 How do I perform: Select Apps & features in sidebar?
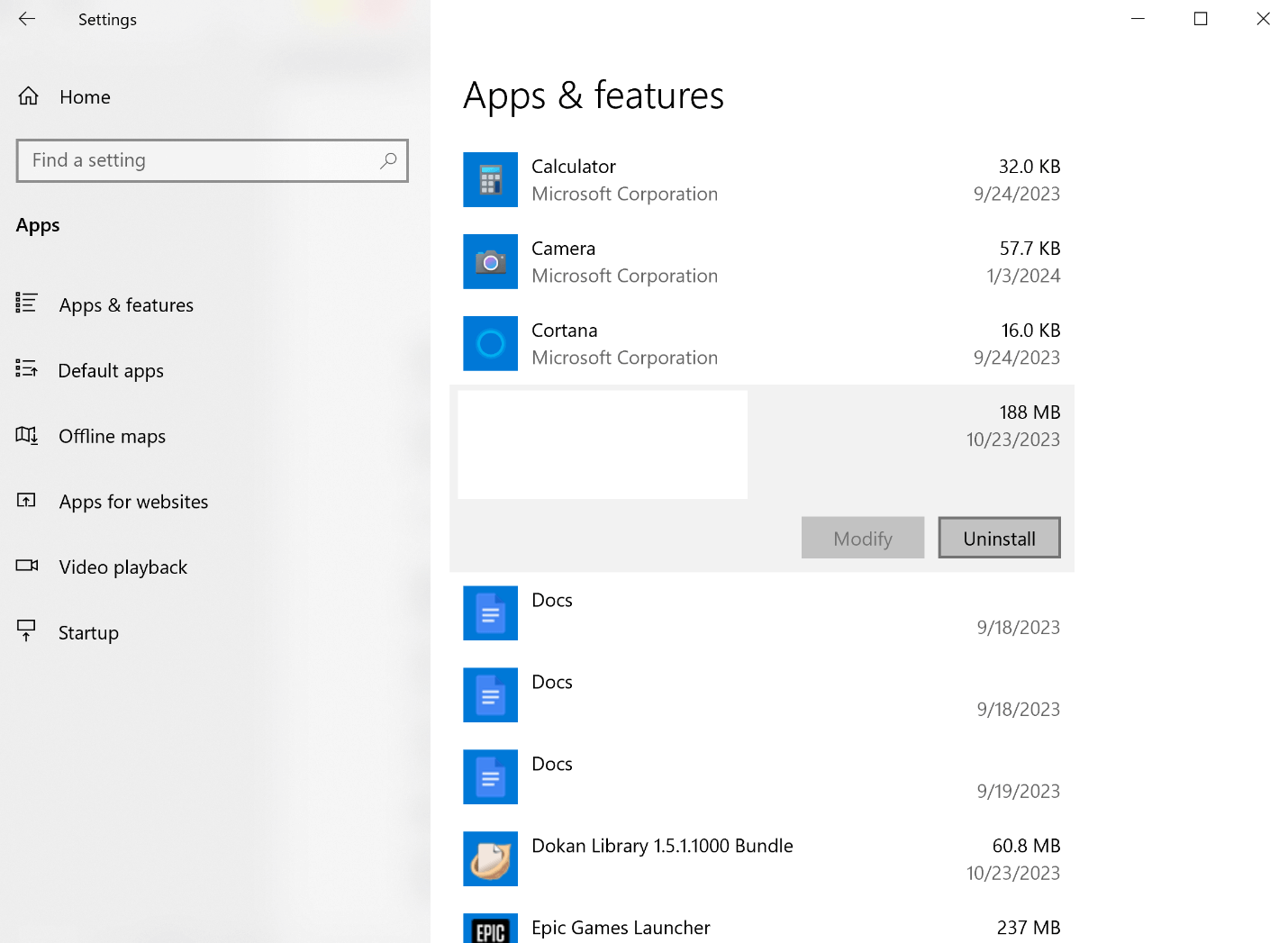point(126,305)
